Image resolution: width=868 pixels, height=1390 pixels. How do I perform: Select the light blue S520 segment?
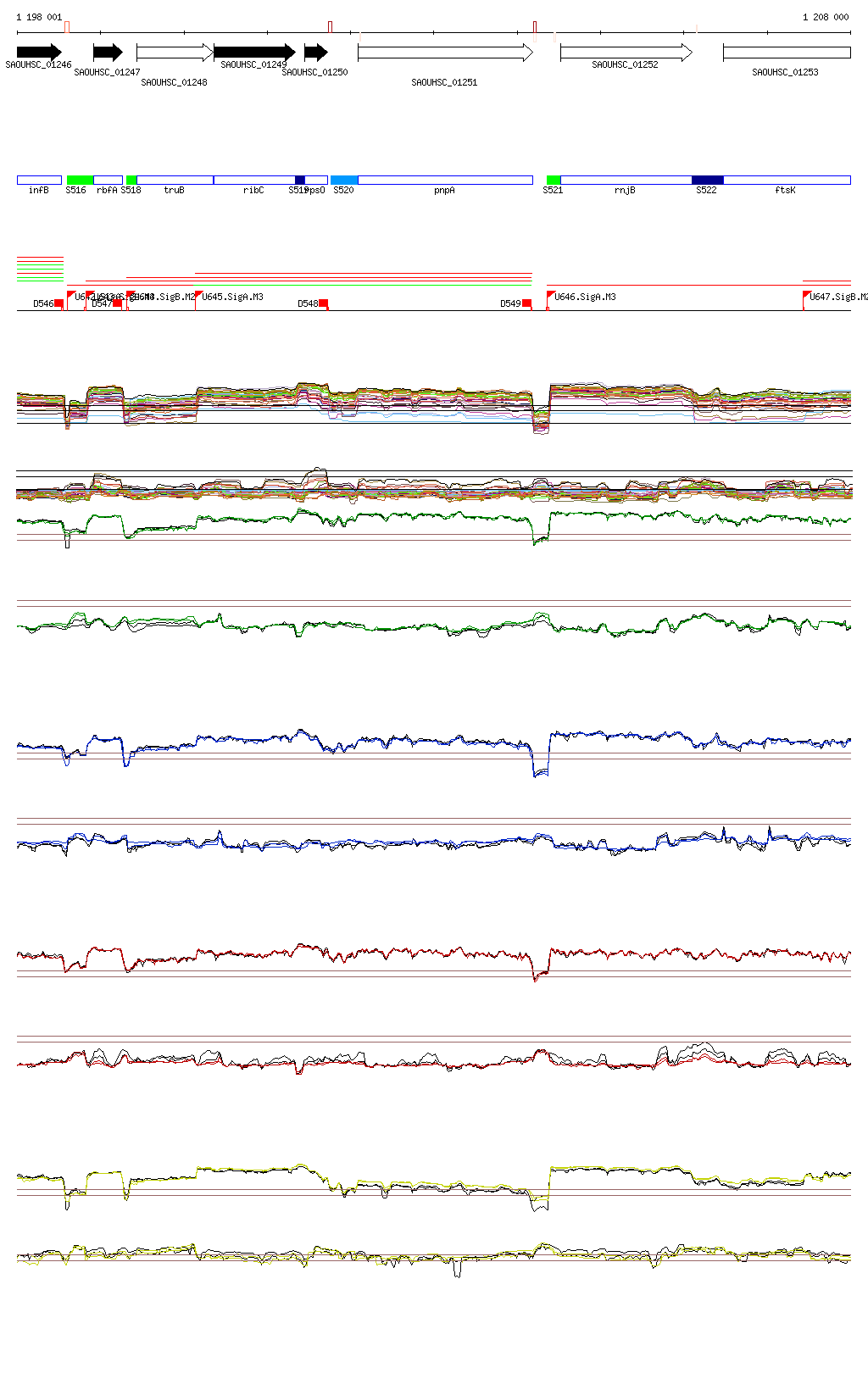pyautogui.click(x=344, y=180)
